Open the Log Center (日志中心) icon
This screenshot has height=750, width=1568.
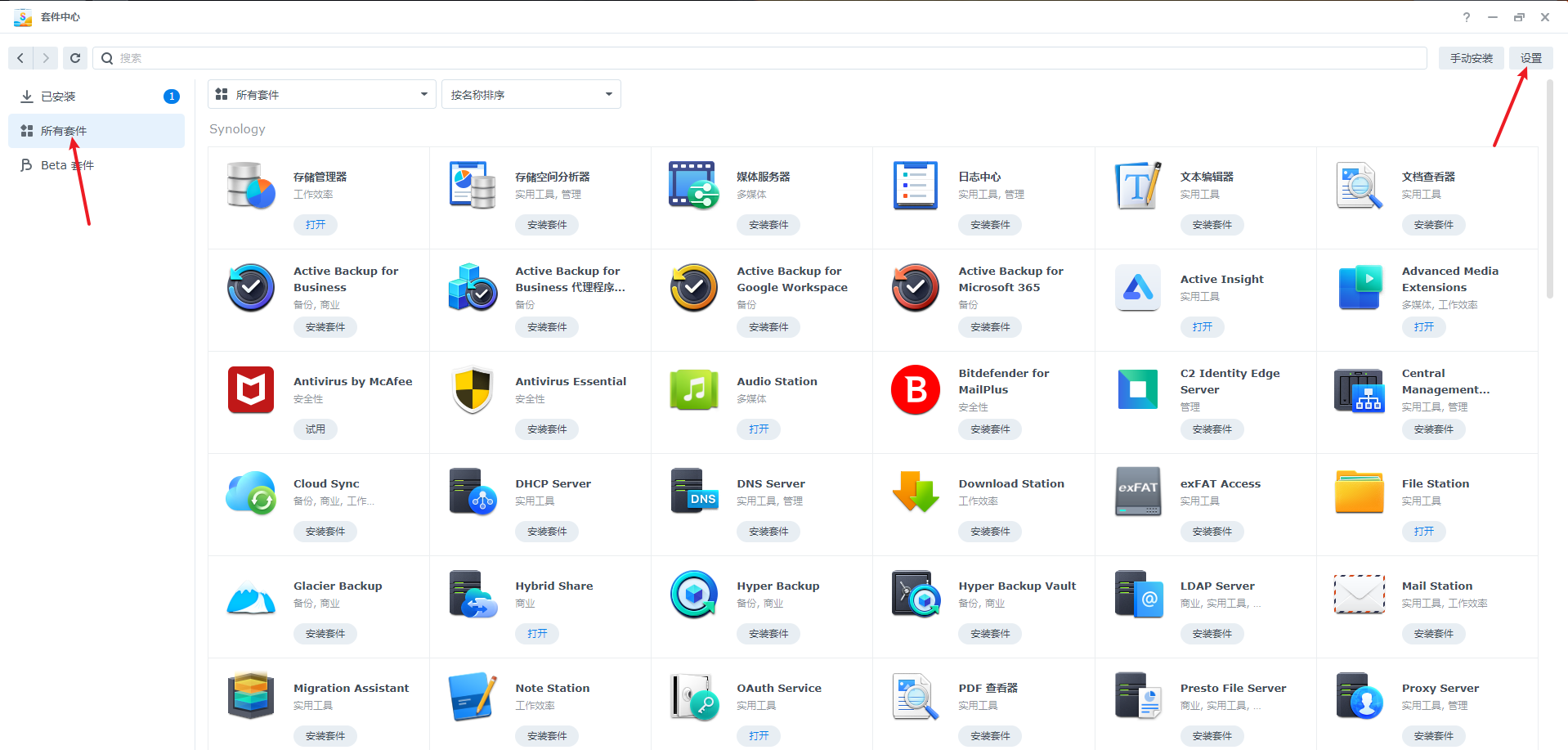click(x=915, y=185)
